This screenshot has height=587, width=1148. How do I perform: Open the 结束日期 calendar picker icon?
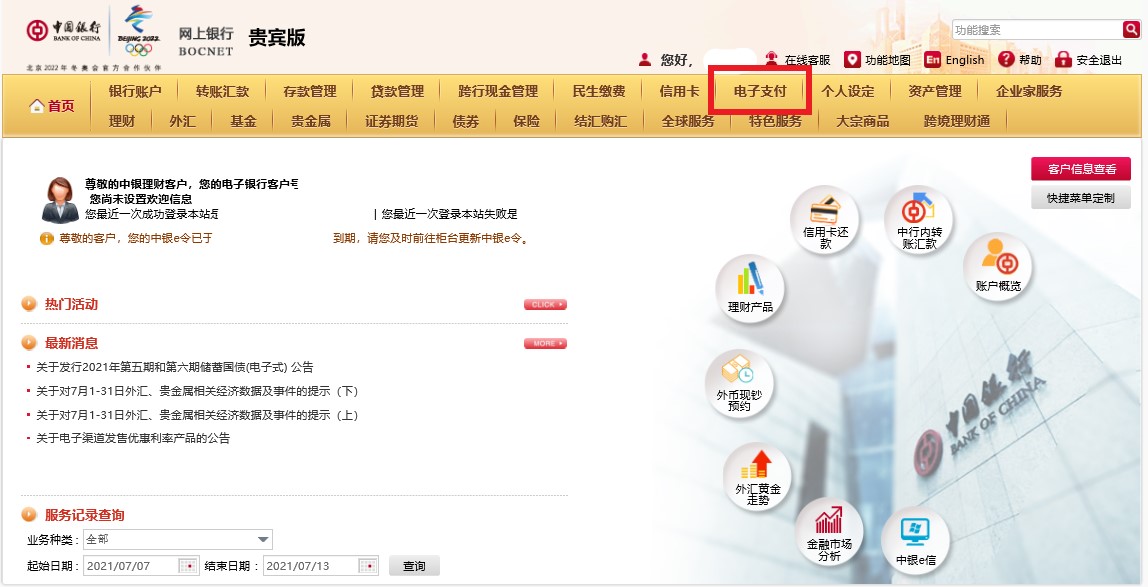point(368,566)
